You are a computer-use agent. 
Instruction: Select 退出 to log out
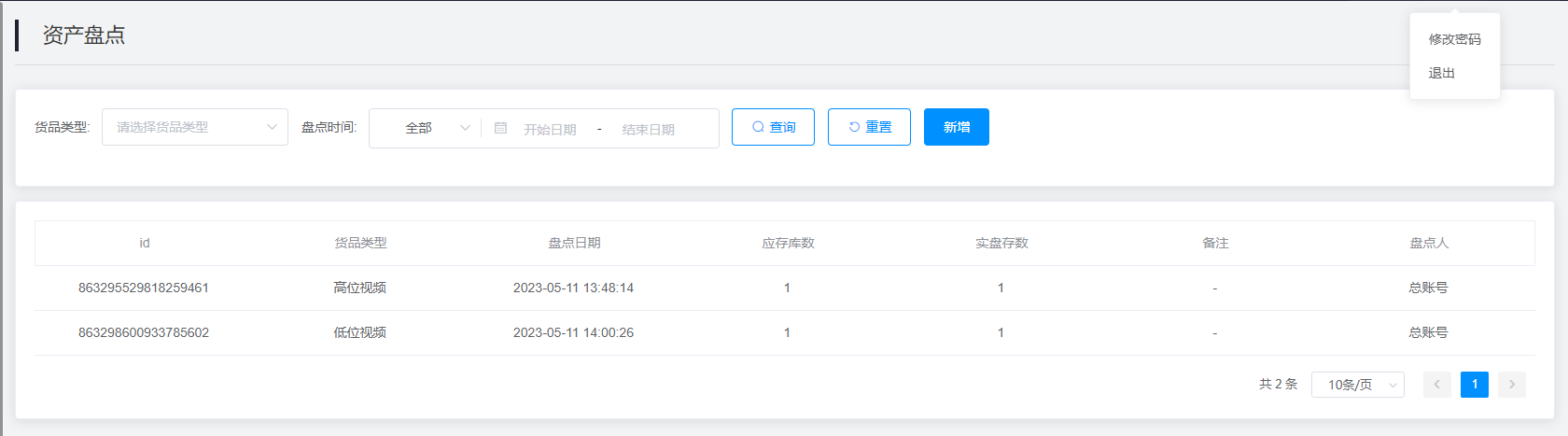(1441, 73)
